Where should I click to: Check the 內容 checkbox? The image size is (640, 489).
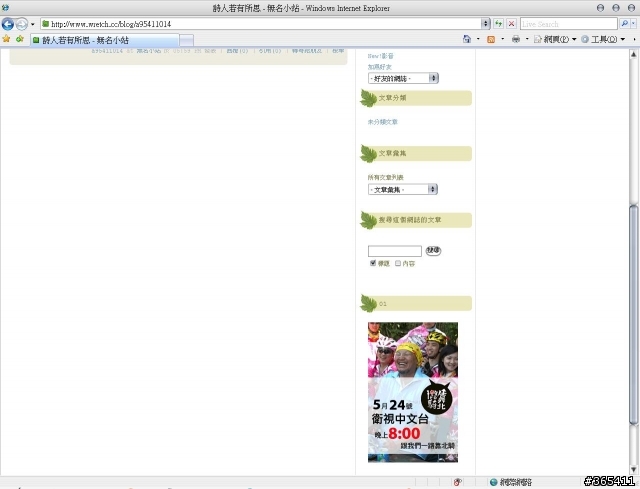click(x=398, y=263)
